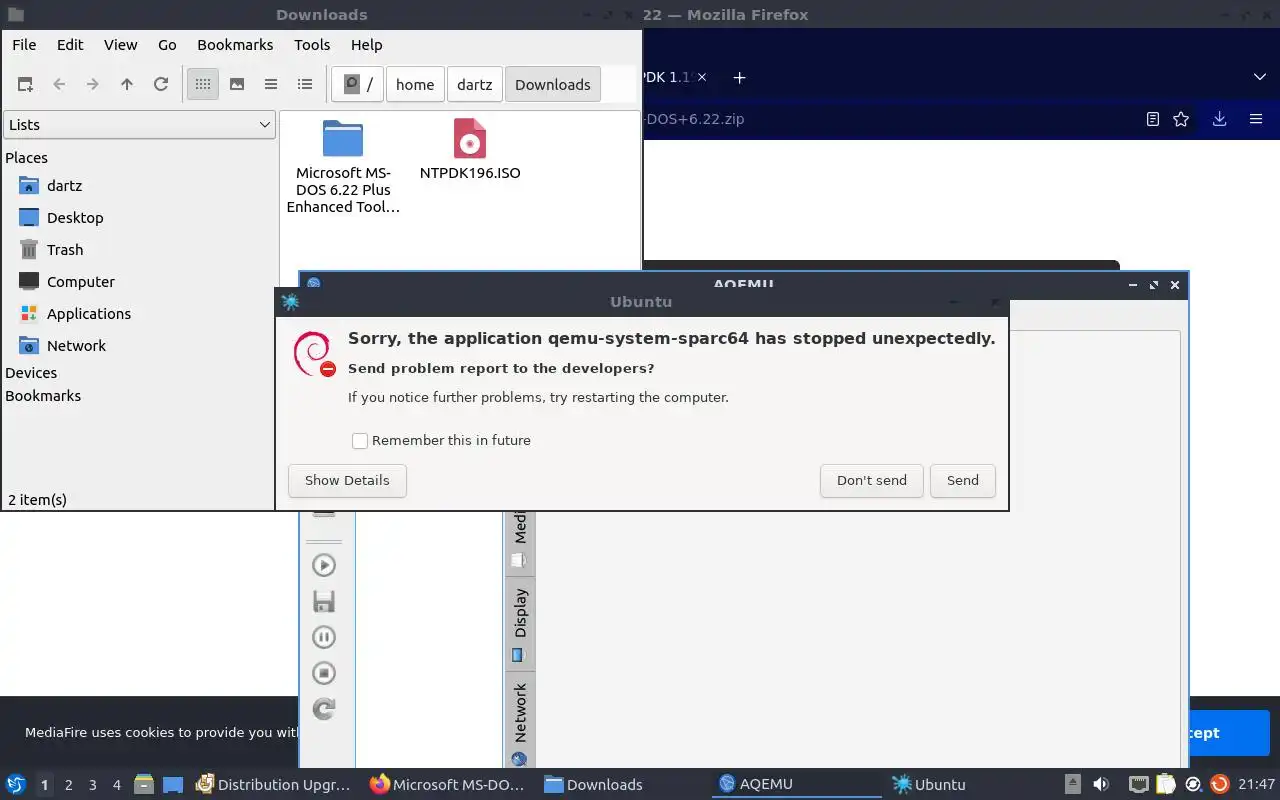Switch to workspace 2
The width and height of the screenshot is (1280, 800).
68,785
